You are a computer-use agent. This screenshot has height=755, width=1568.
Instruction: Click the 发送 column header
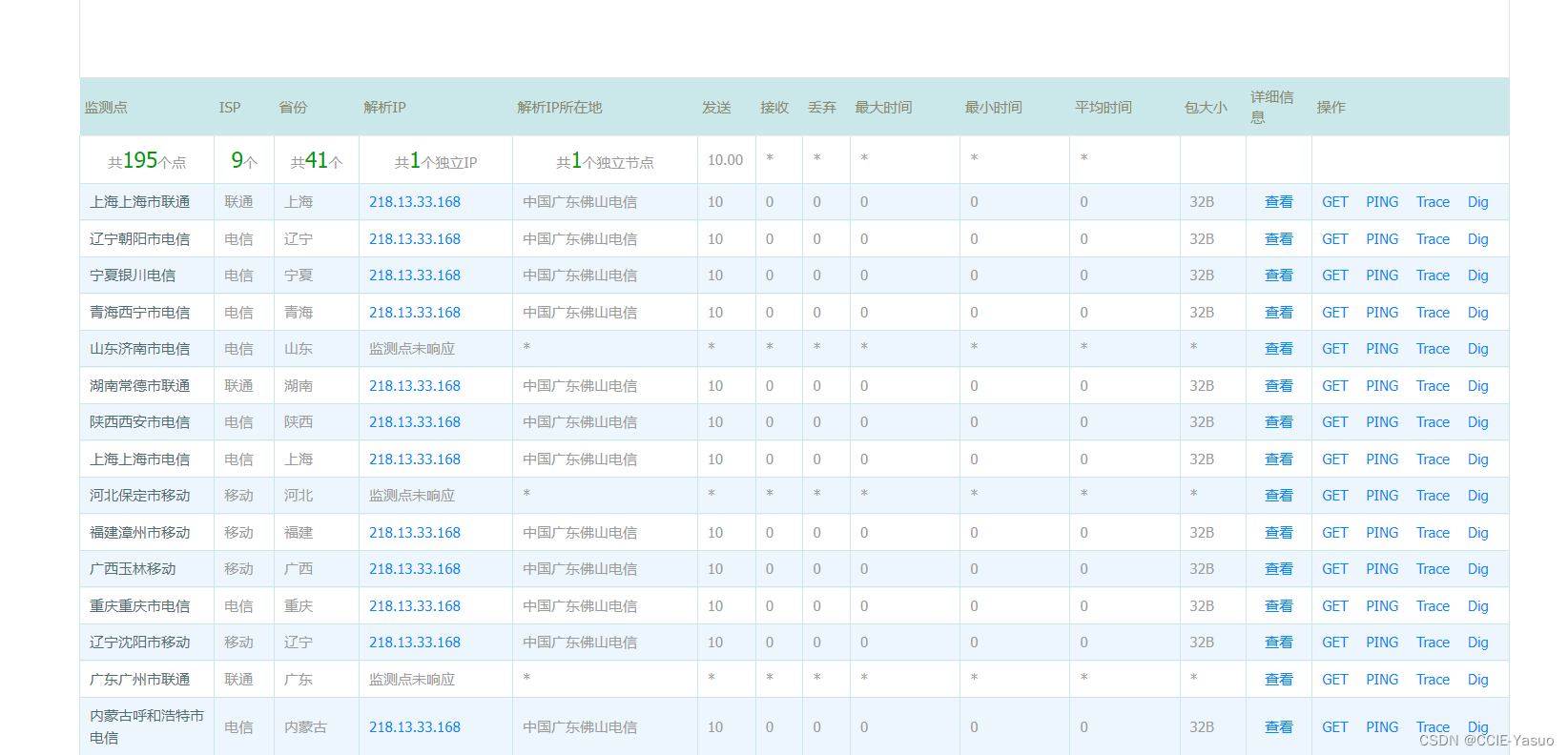coord(716,108)
